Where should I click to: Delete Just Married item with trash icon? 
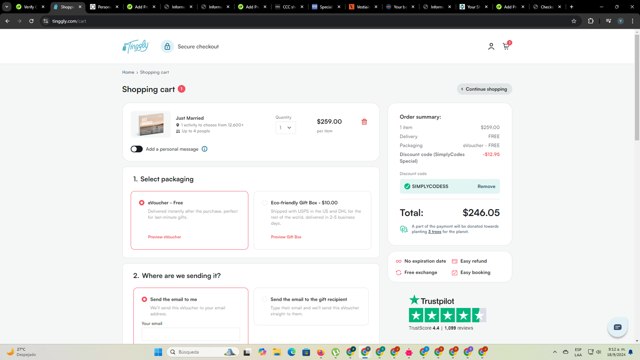(364, 122)
